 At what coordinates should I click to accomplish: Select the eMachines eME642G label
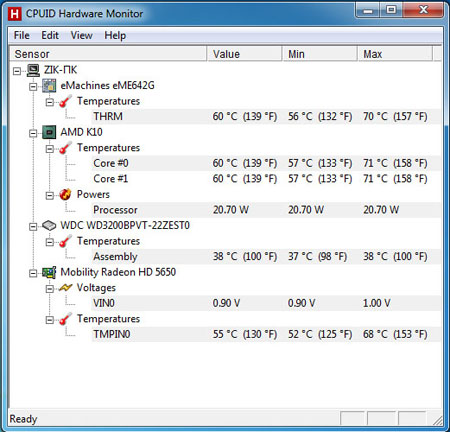107,86
